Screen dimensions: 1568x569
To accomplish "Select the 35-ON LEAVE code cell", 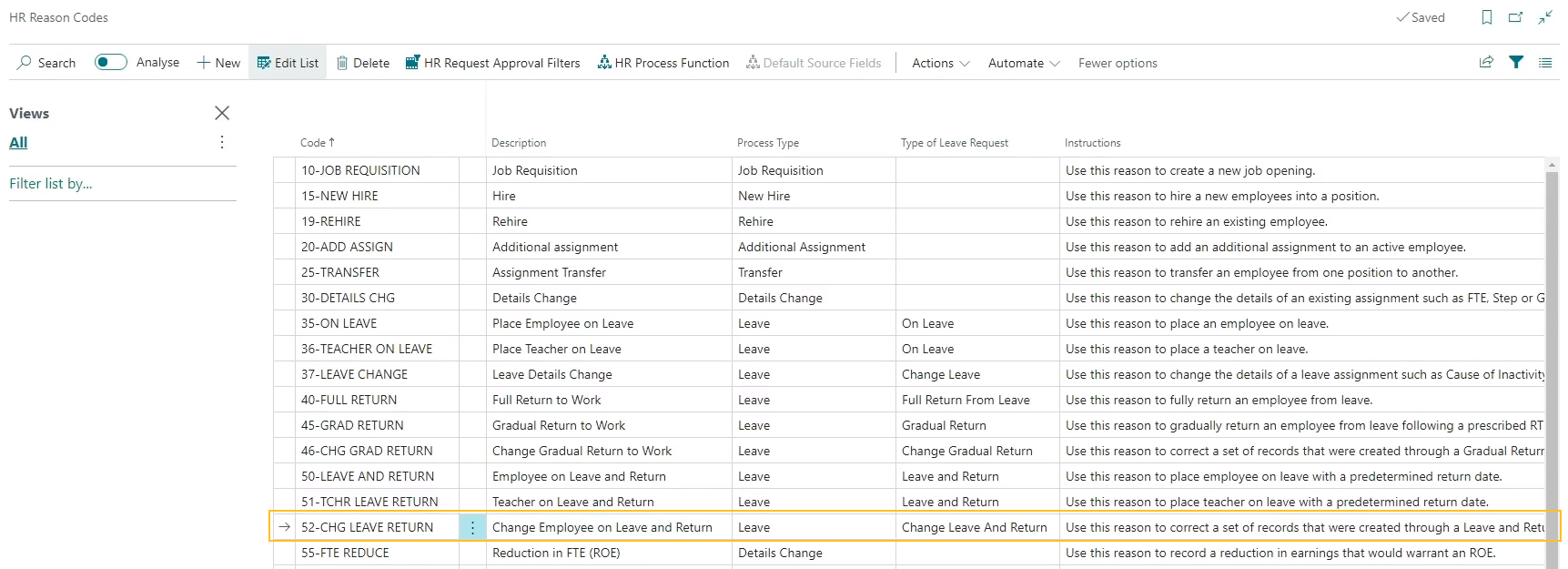I will (x=377, y=323).
